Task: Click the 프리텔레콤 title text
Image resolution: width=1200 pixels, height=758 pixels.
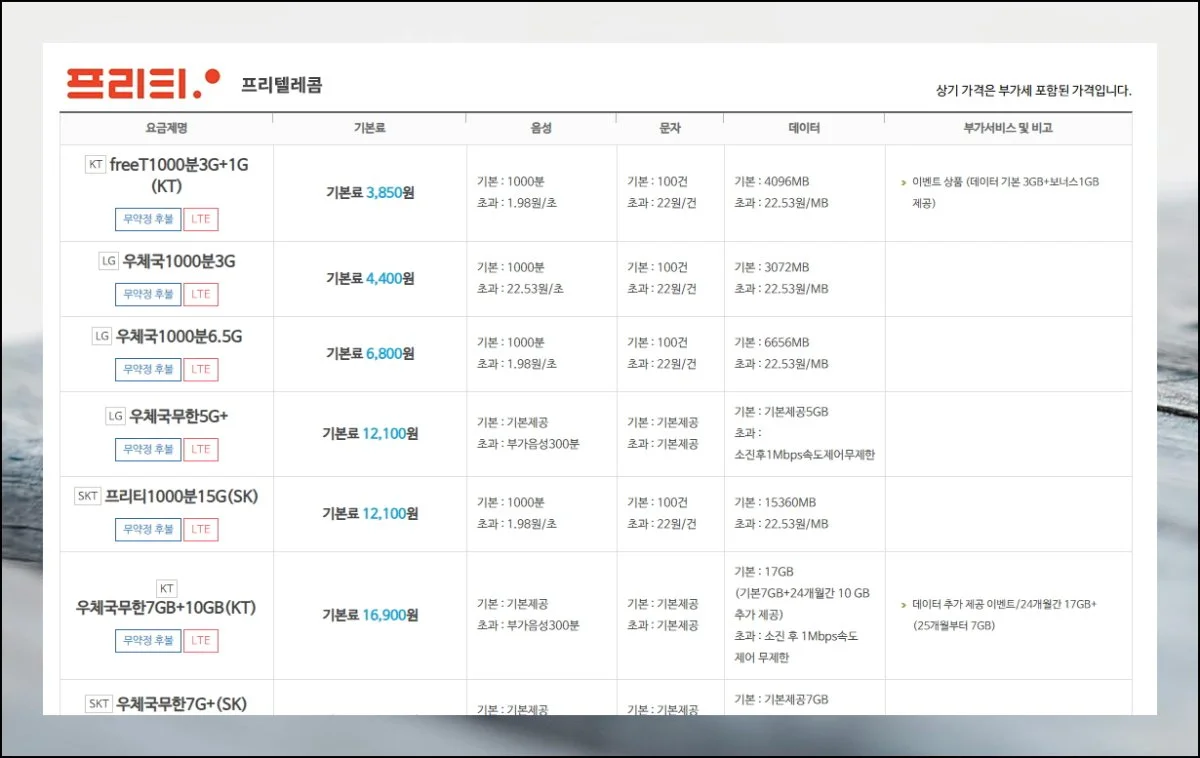Action: 281,85
